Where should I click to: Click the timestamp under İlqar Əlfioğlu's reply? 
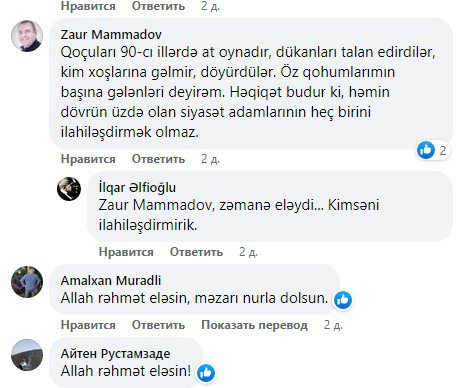click(x=248, y=252)
